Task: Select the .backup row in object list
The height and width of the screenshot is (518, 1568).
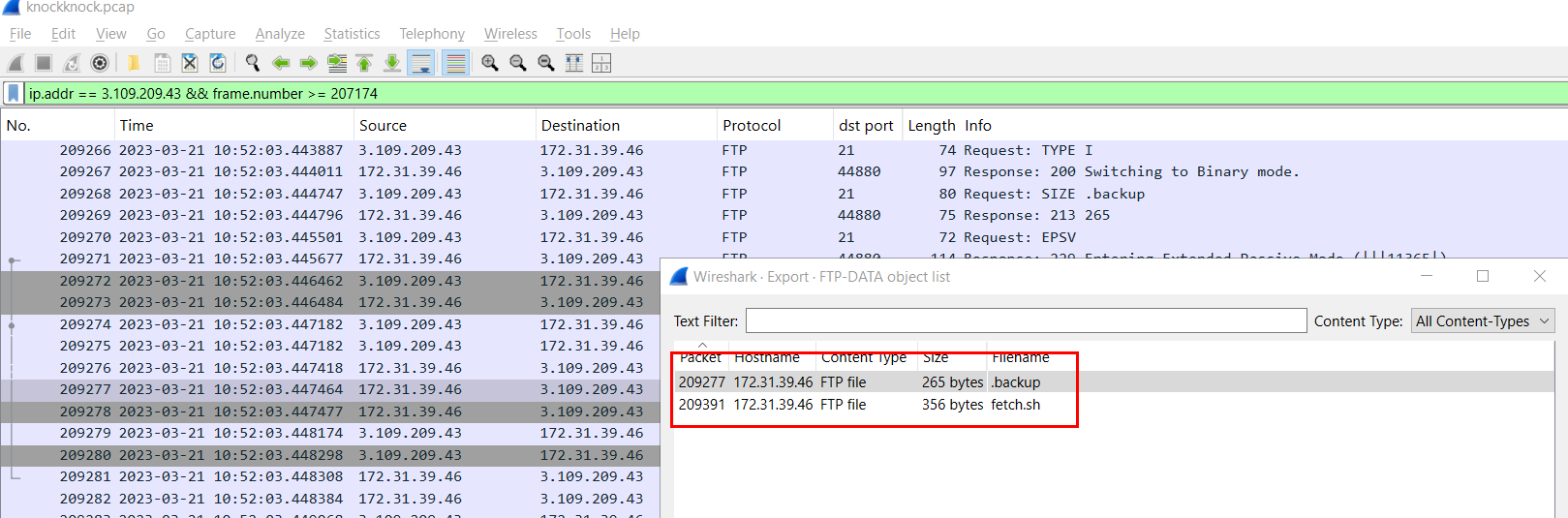Action: [x=1114, y=382]
